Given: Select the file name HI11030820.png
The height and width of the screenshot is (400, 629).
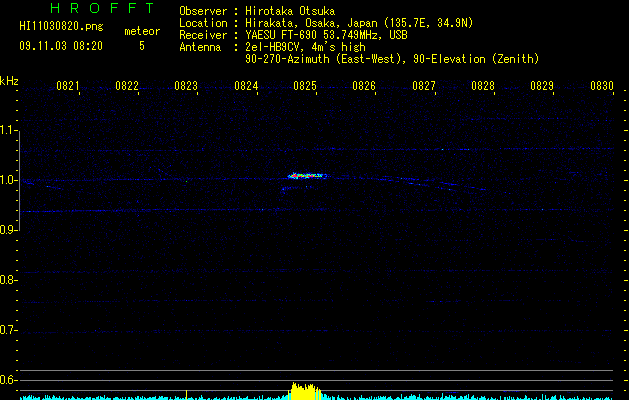Looking at the screenshot, I should [x=61, y=26].
